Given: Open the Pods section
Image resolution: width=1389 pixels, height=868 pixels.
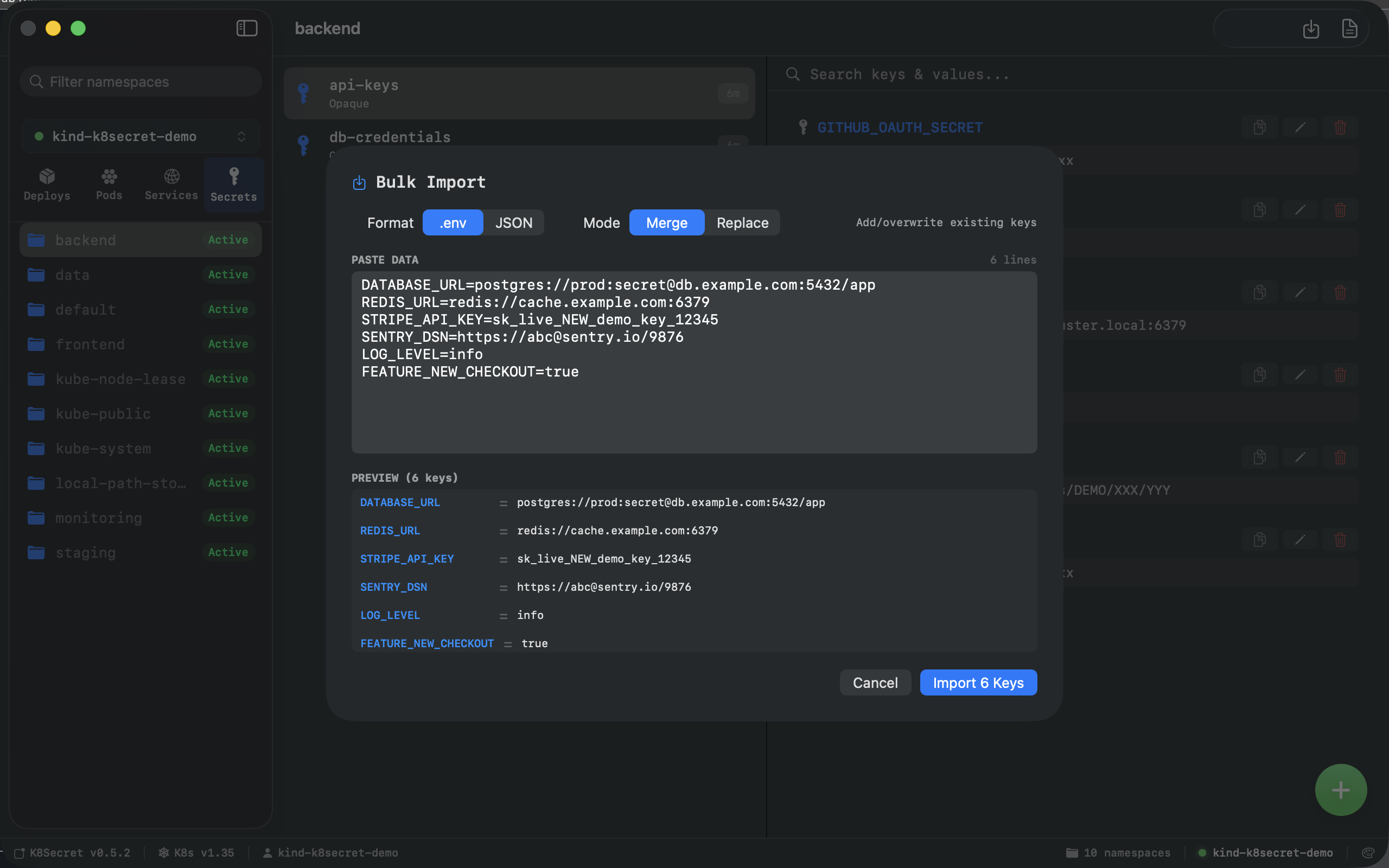Looking at the screenshot, I should [109, 185].
